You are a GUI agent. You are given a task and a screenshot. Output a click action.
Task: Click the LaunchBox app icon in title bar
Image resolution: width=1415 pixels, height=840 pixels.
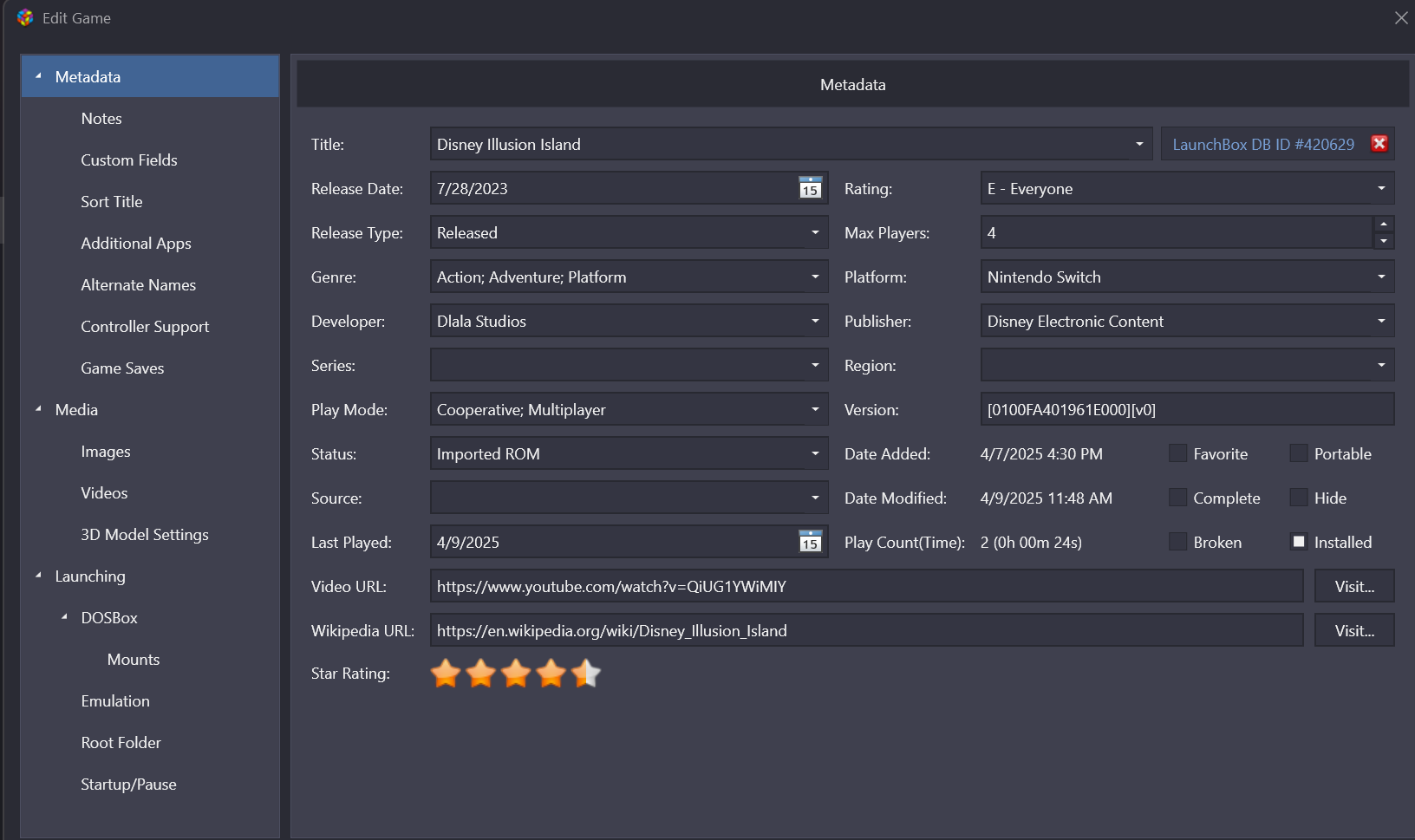point(24,17)
